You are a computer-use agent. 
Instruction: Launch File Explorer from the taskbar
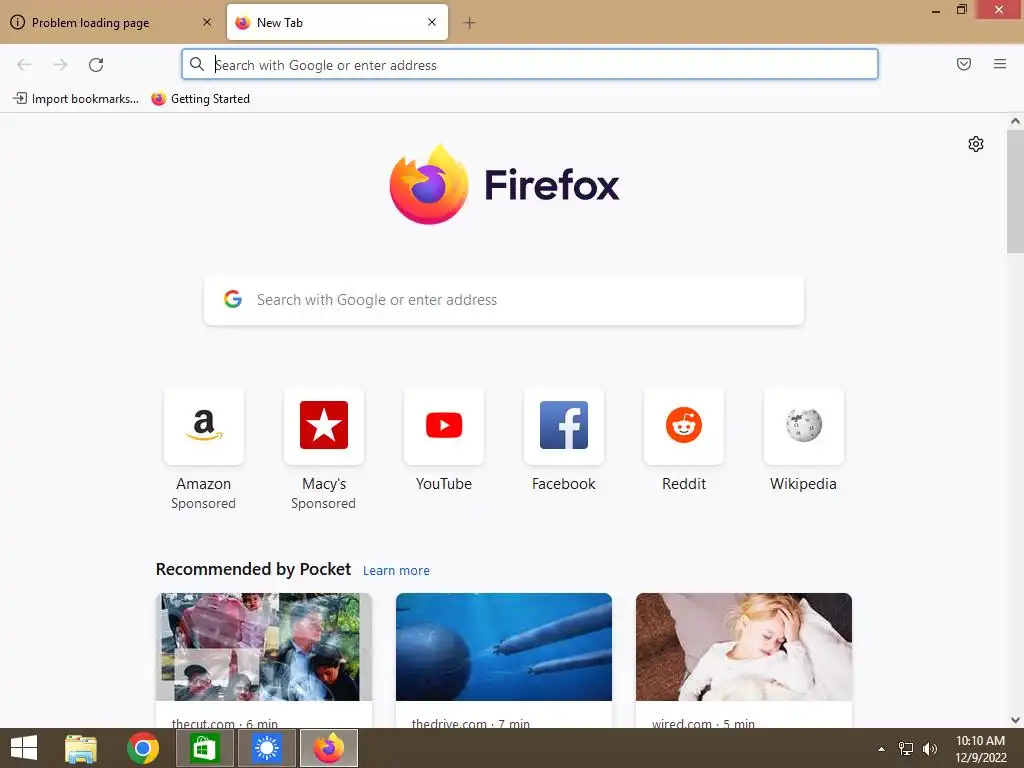(x=81, y=748)
